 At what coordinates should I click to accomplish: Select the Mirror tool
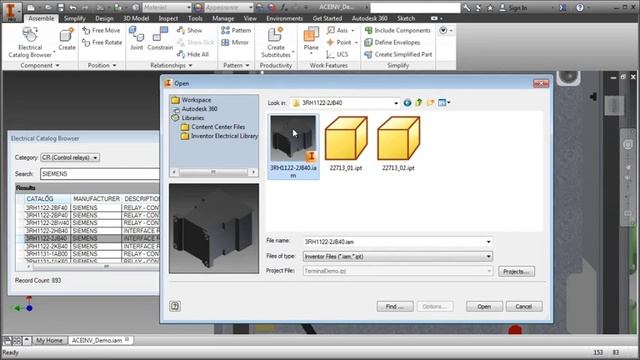(x=235, y=42)
